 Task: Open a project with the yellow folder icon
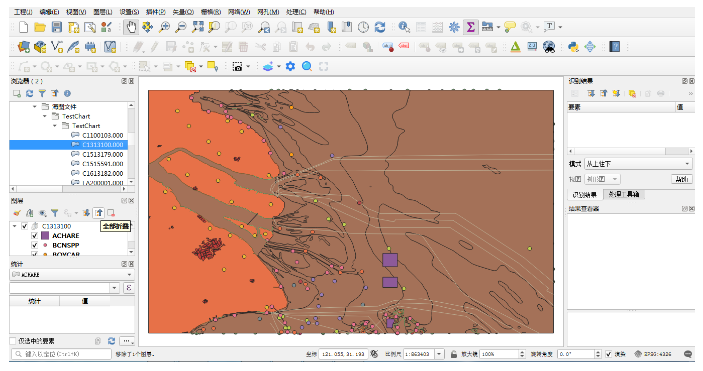[x=40, y=27]
